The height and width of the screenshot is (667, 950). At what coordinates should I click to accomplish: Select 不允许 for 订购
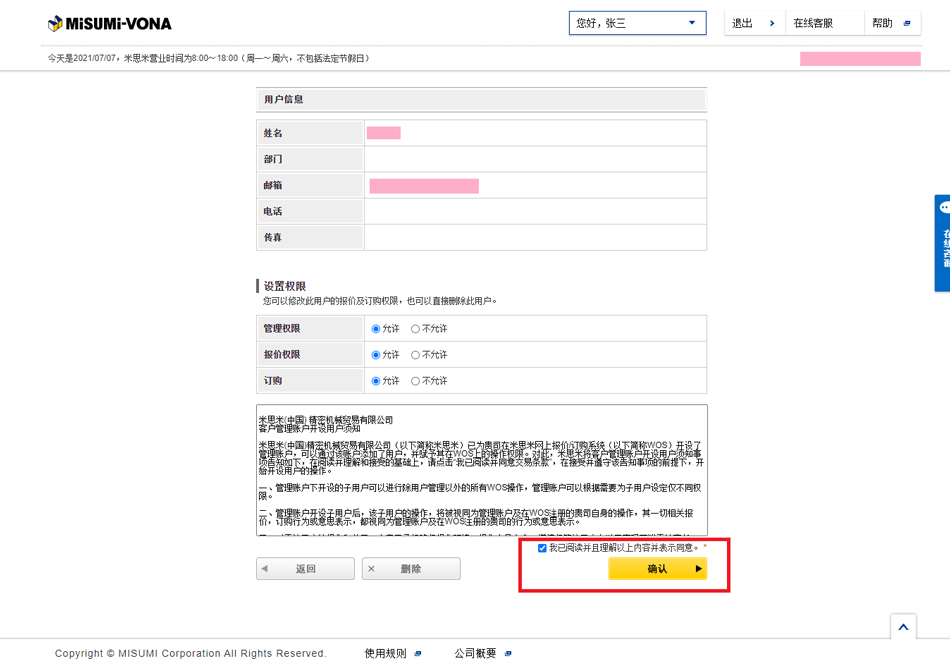pos(416,381)
